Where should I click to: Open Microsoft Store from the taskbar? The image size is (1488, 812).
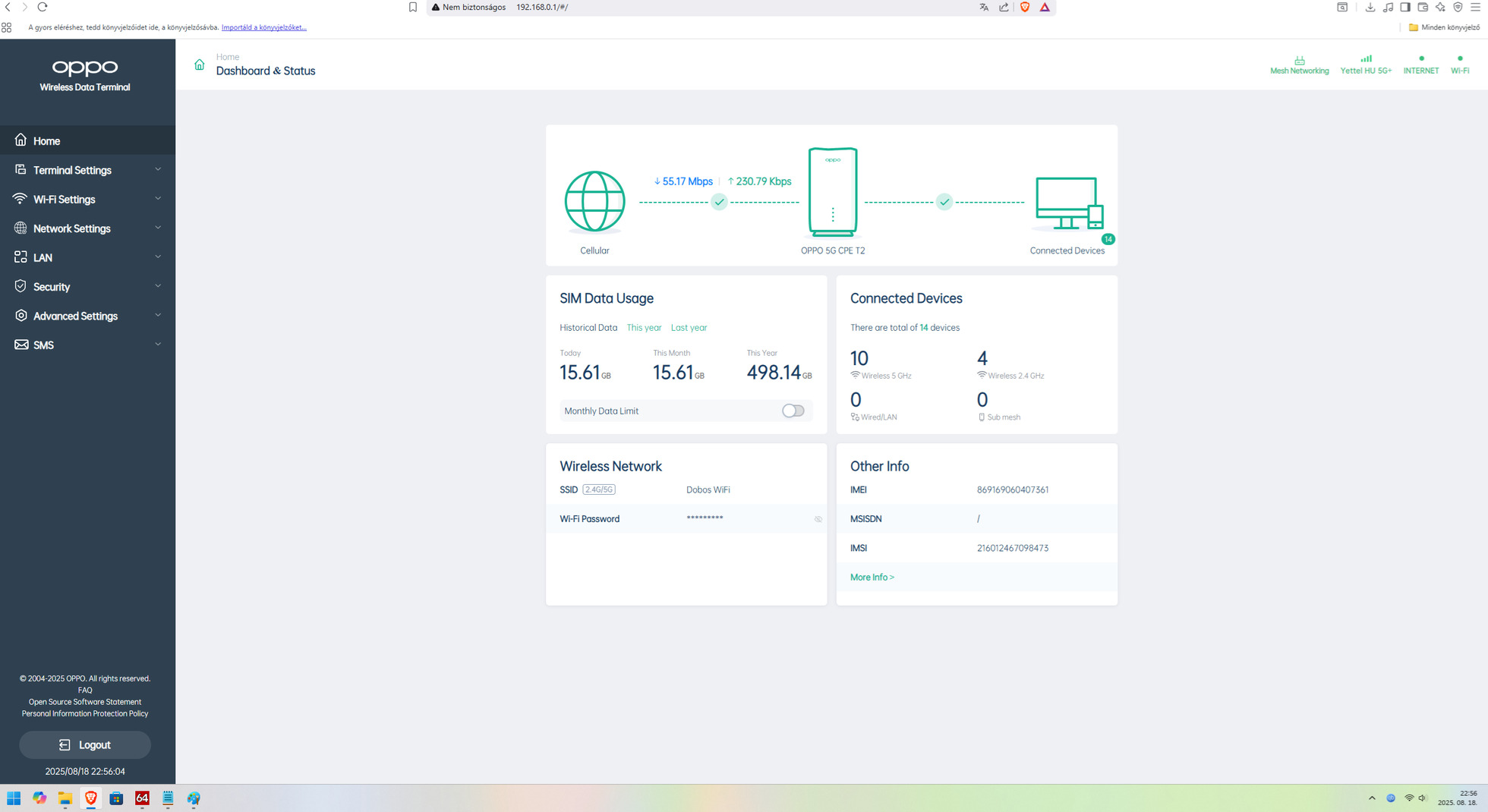116,798
